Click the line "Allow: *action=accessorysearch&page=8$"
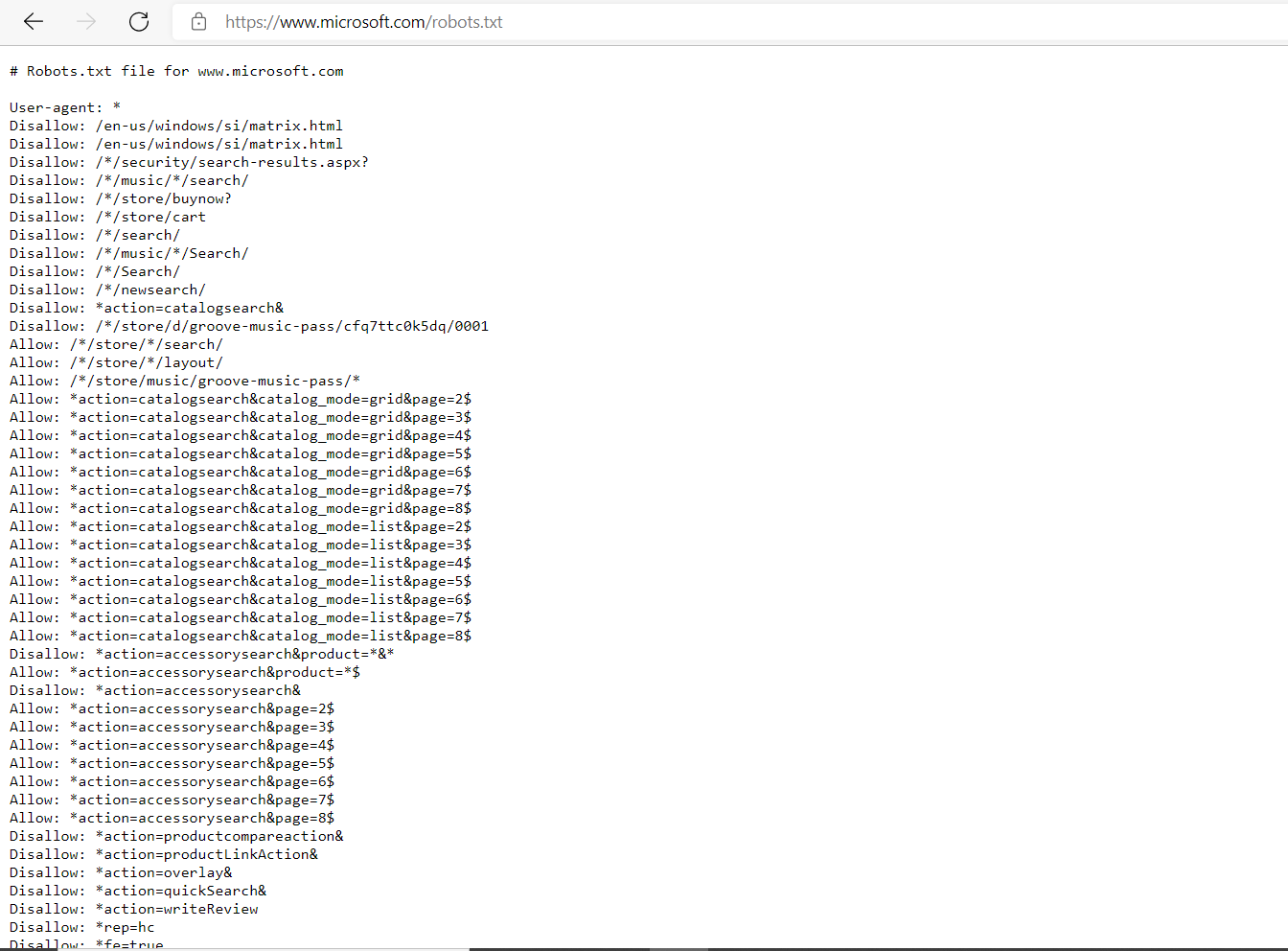1288x951 pixels. pos(172,818)
